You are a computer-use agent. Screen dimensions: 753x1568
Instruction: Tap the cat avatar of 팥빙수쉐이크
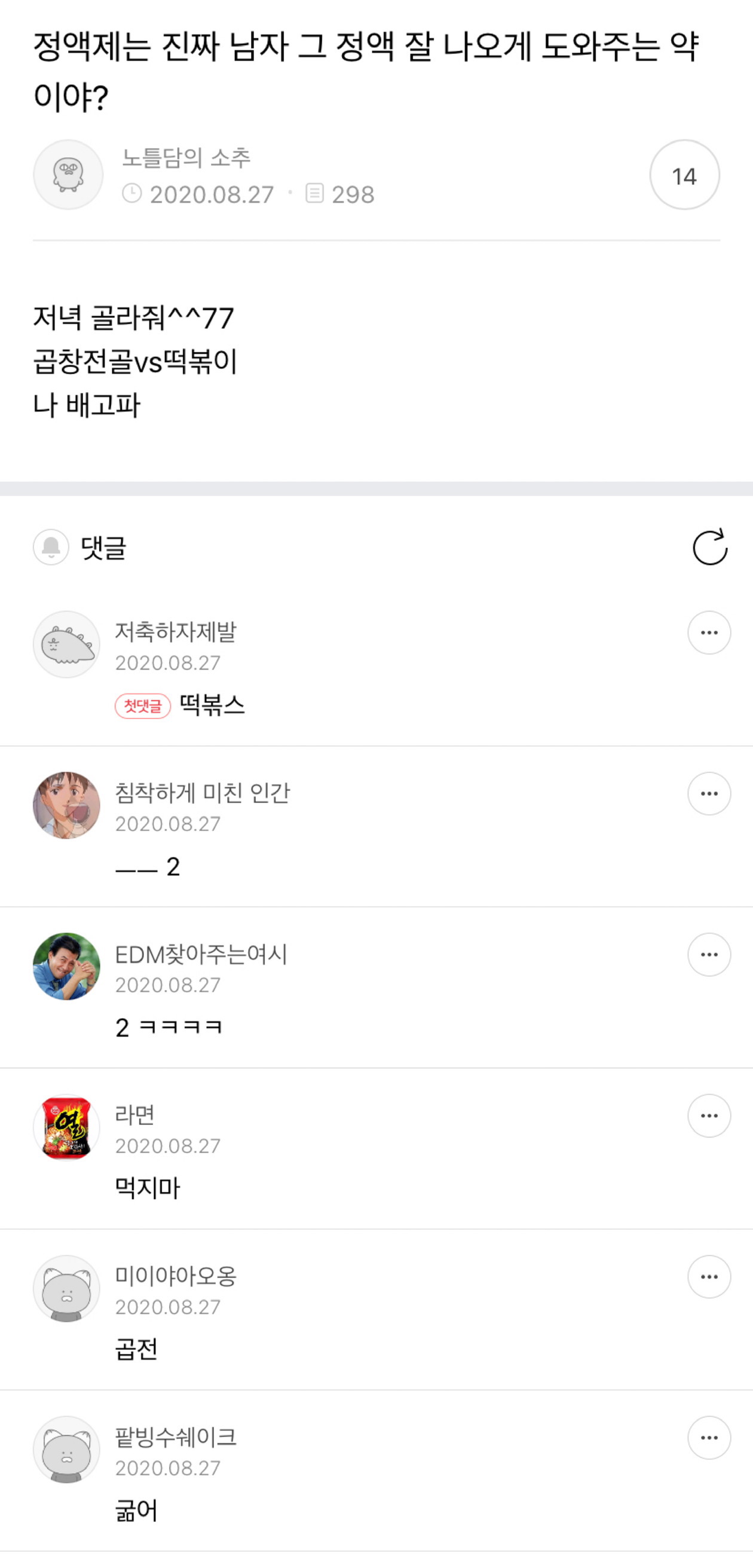point(66,1449)
